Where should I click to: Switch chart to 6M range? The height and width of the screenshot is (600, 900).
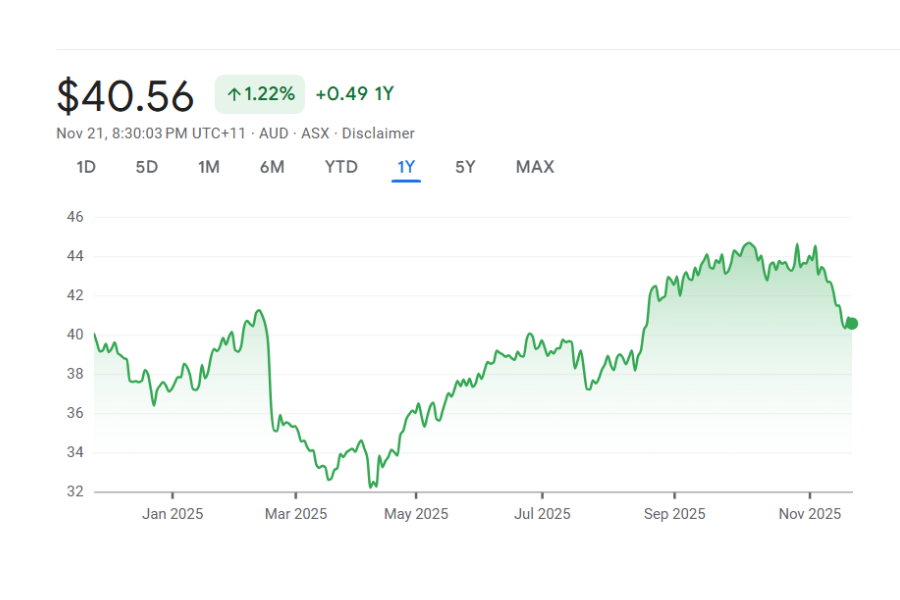(x=272, y=167)
